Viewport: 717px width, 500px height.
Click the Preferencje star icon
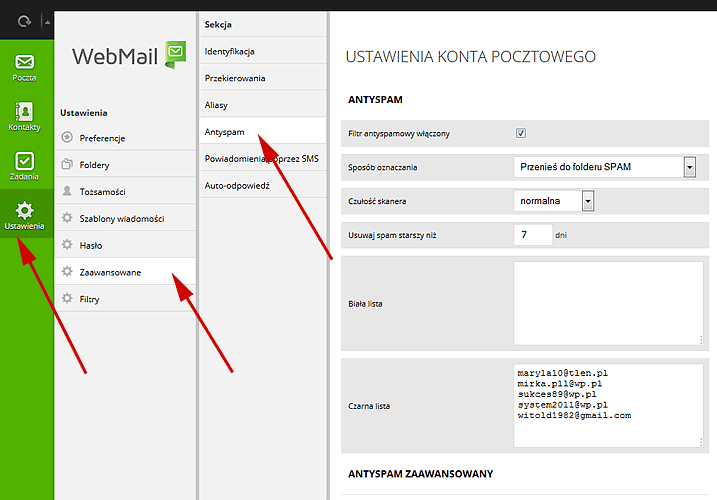tap(67, 137)
